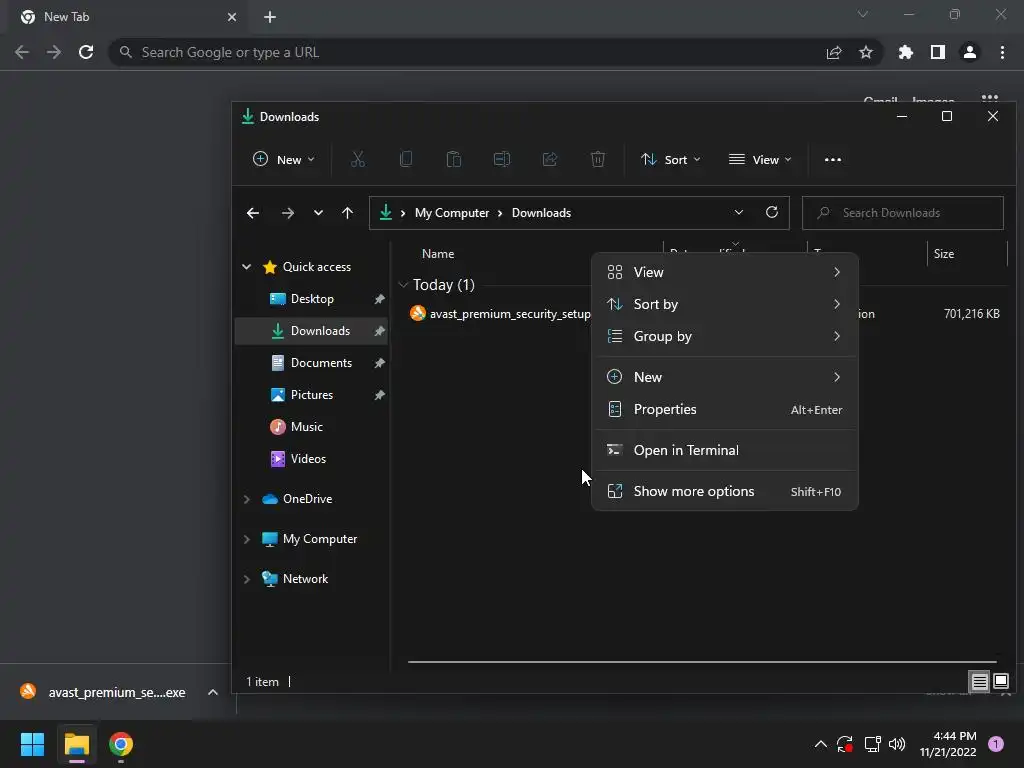Open a new Chrome tab with plus button
1024x768 pixels.
270,17
